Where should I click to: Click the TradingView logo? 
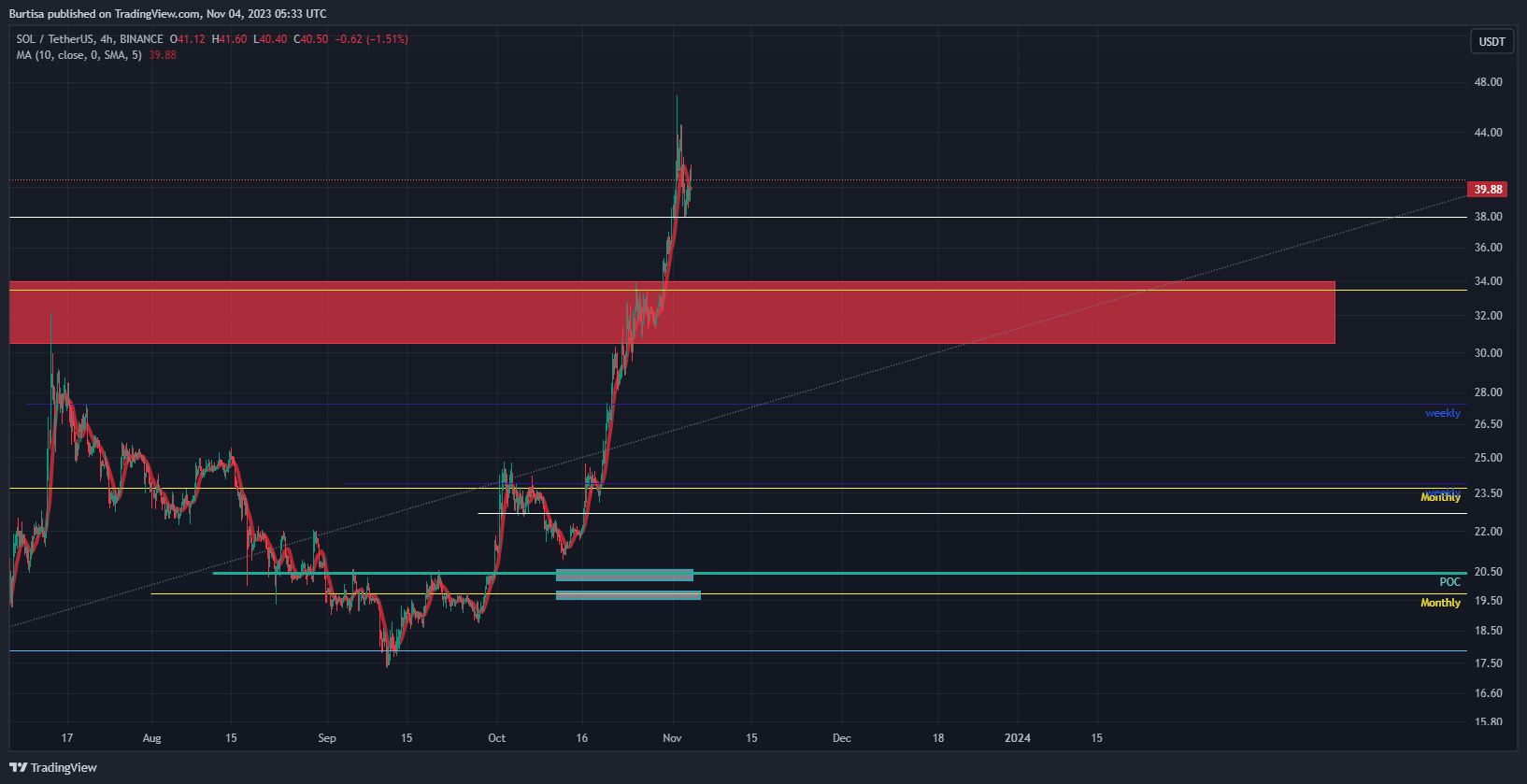point(53,767)
